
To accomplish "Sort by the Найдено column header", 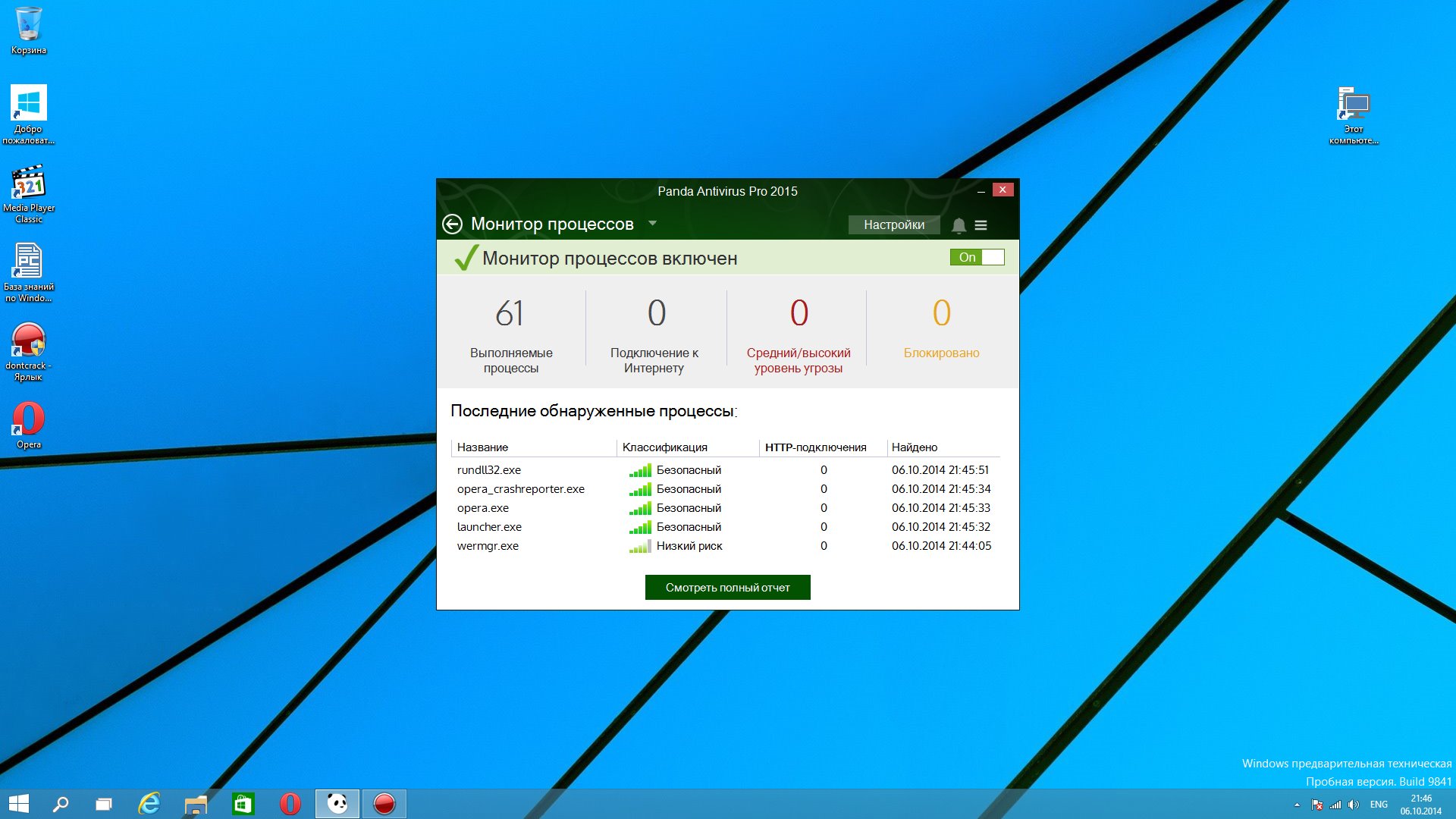I will click(943, 447).
